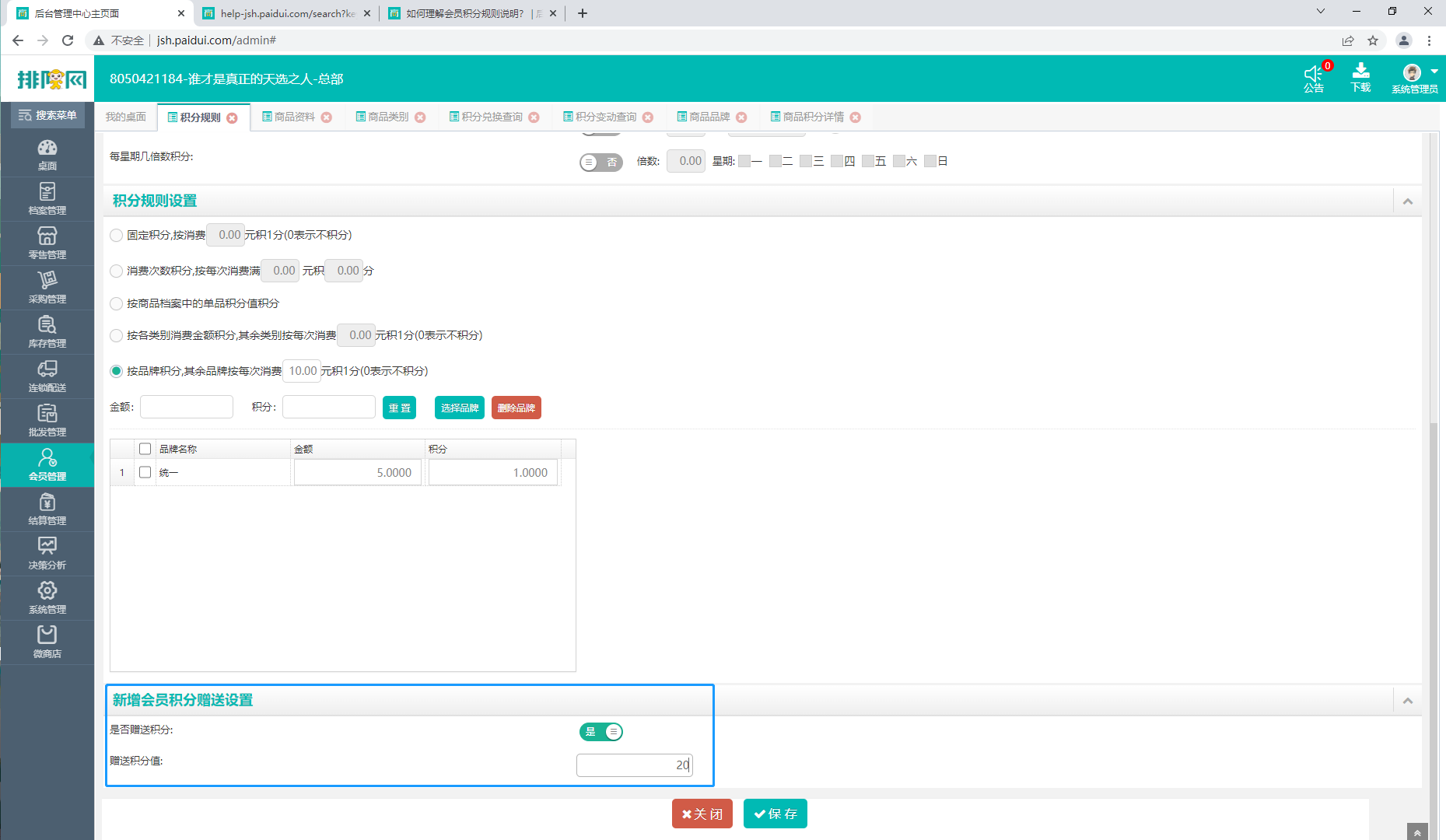Open the 桌面 dashboard sidebar icon
1446x840 pixels.
pyautogui.click(x=47, y=155)
